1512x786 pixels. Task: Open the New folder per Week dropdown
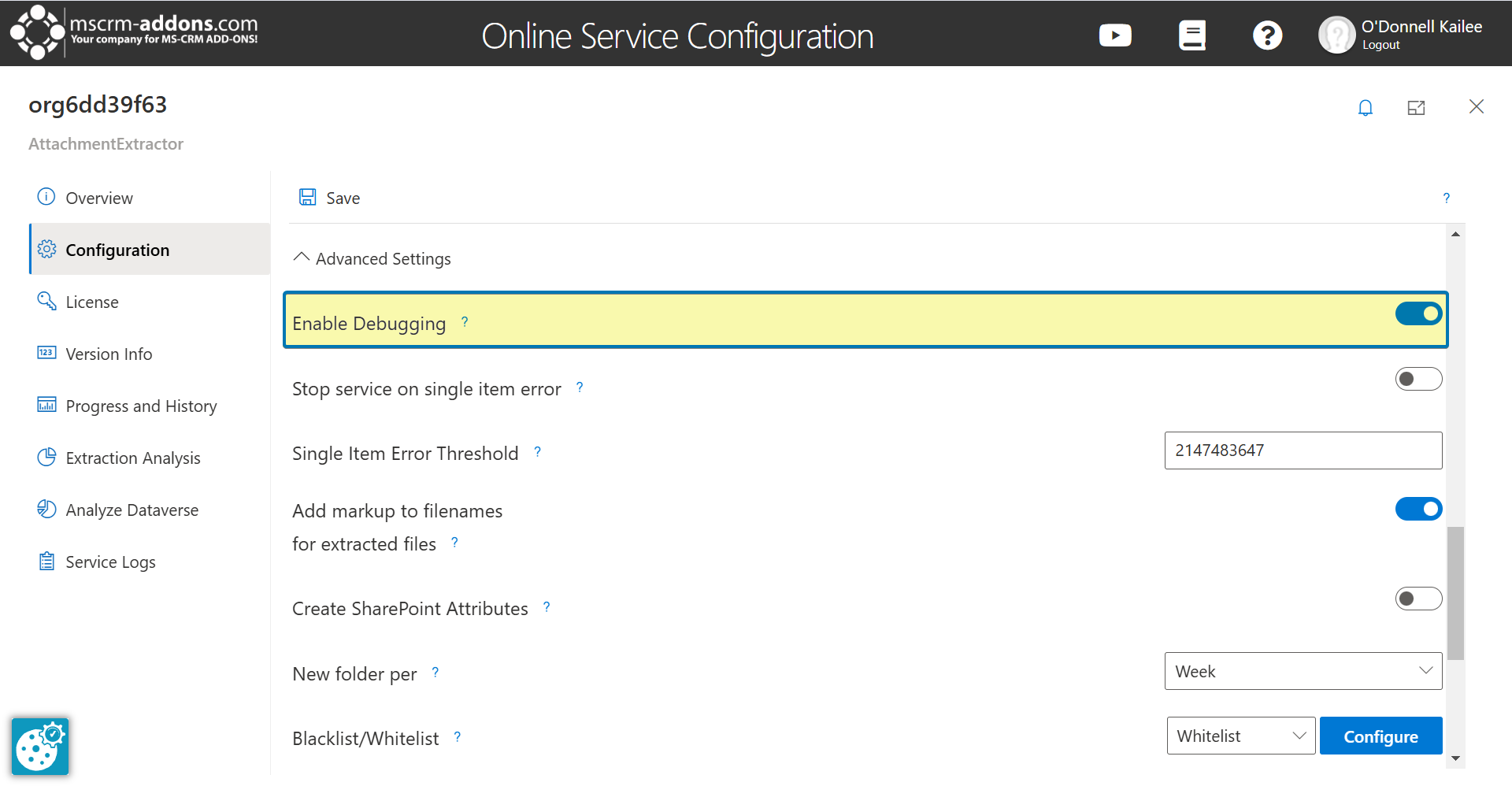1303,671
